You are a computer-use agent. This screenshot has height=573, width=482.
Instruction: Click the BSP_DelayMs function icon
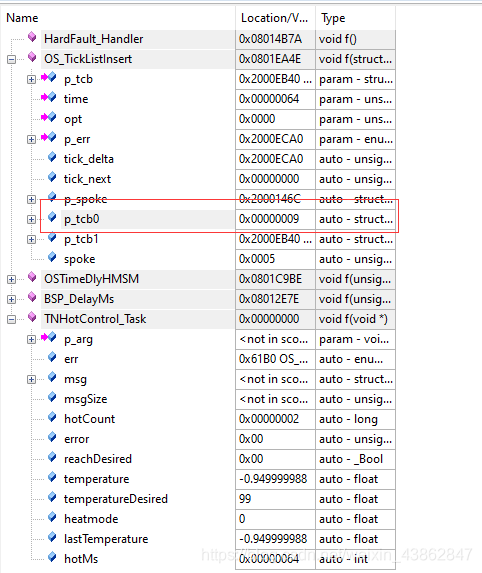click(x=32, y=297)
